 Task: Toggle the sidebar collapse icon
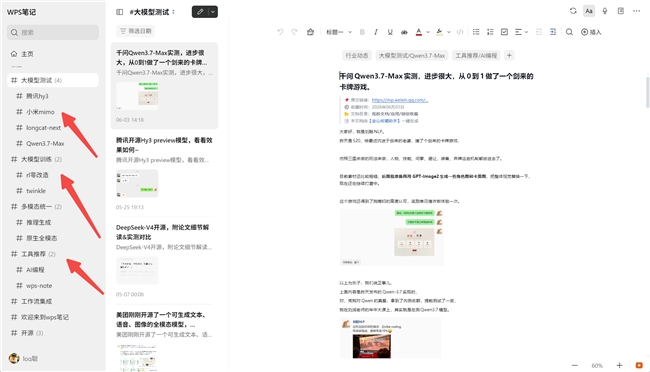pyautogui.click(x=119, y=12)
